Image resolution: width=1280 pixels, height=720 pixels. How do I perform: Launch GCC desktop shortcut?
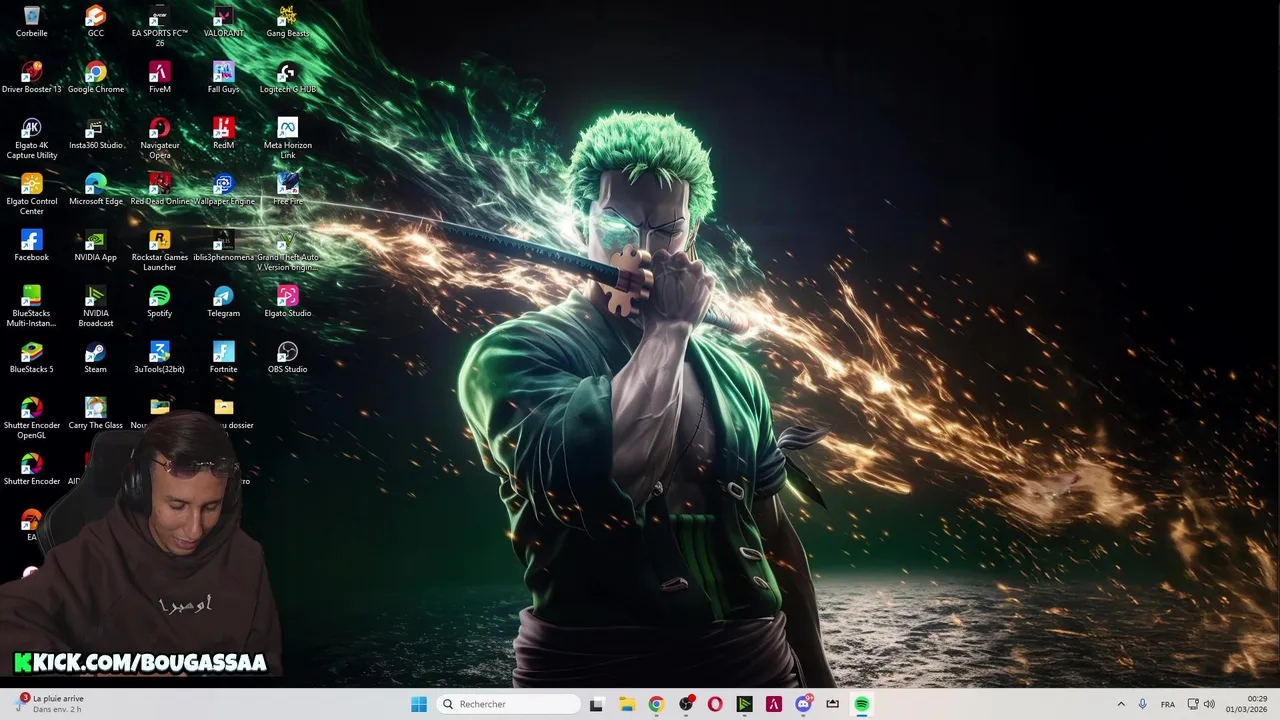(96, 22)
